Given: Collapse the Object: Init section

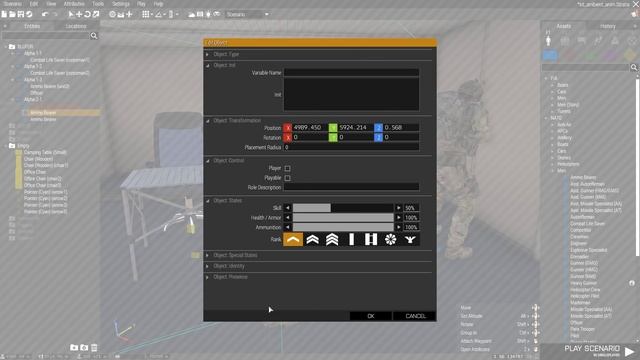Looking at the screenshot, I should [207, 65].
